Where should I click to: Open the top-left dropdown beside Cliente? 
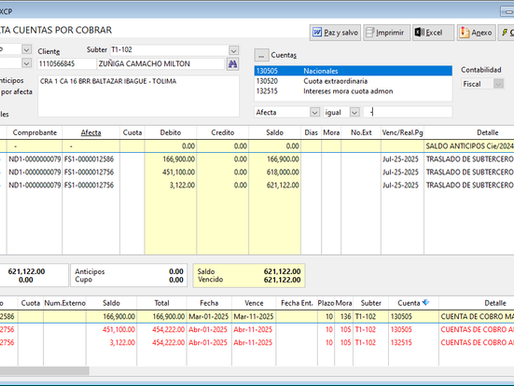click(x=27, y=50)
